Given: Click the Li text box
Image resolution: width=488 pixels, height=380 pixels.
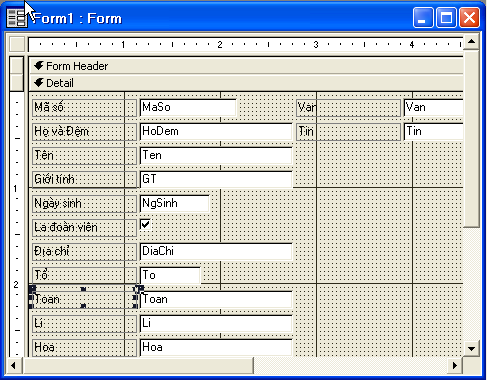Looking at the screenshot, I should click(216, 323).
